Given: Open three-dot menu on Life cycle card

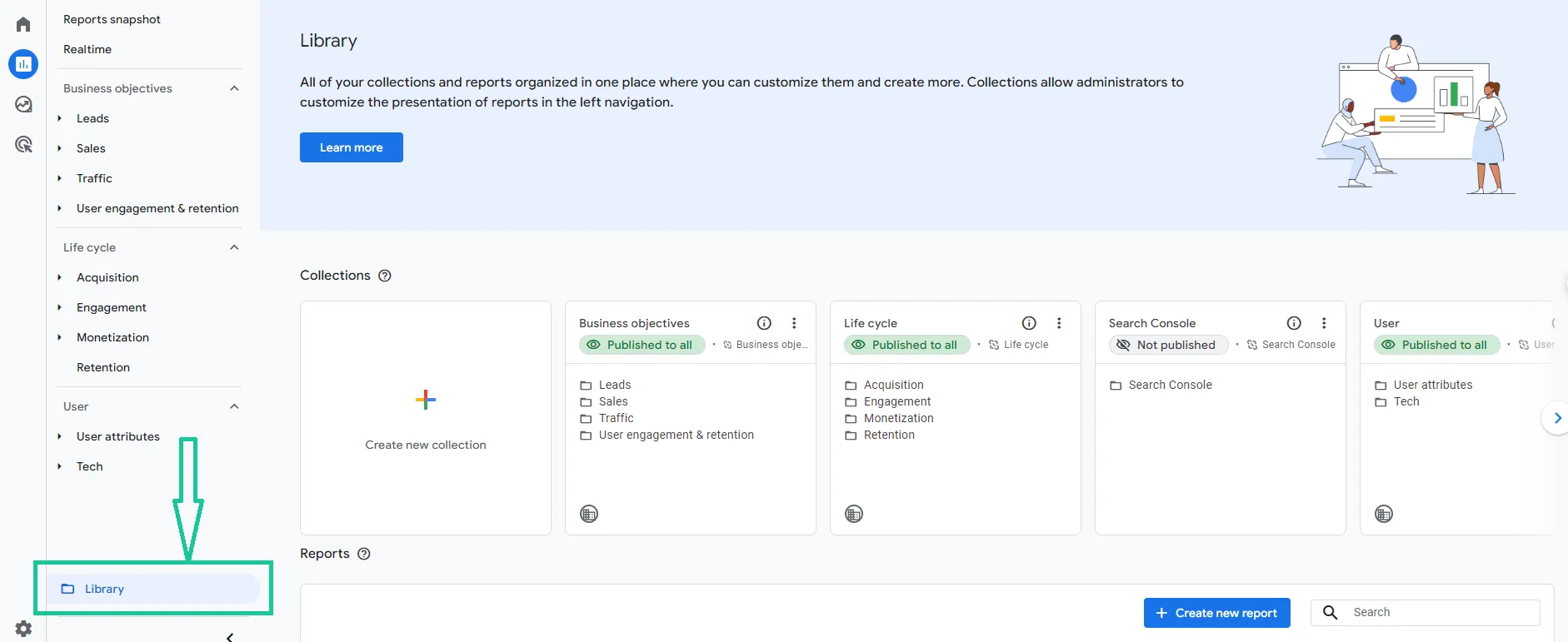Looking at the screenshot, I should (1059, 323).
